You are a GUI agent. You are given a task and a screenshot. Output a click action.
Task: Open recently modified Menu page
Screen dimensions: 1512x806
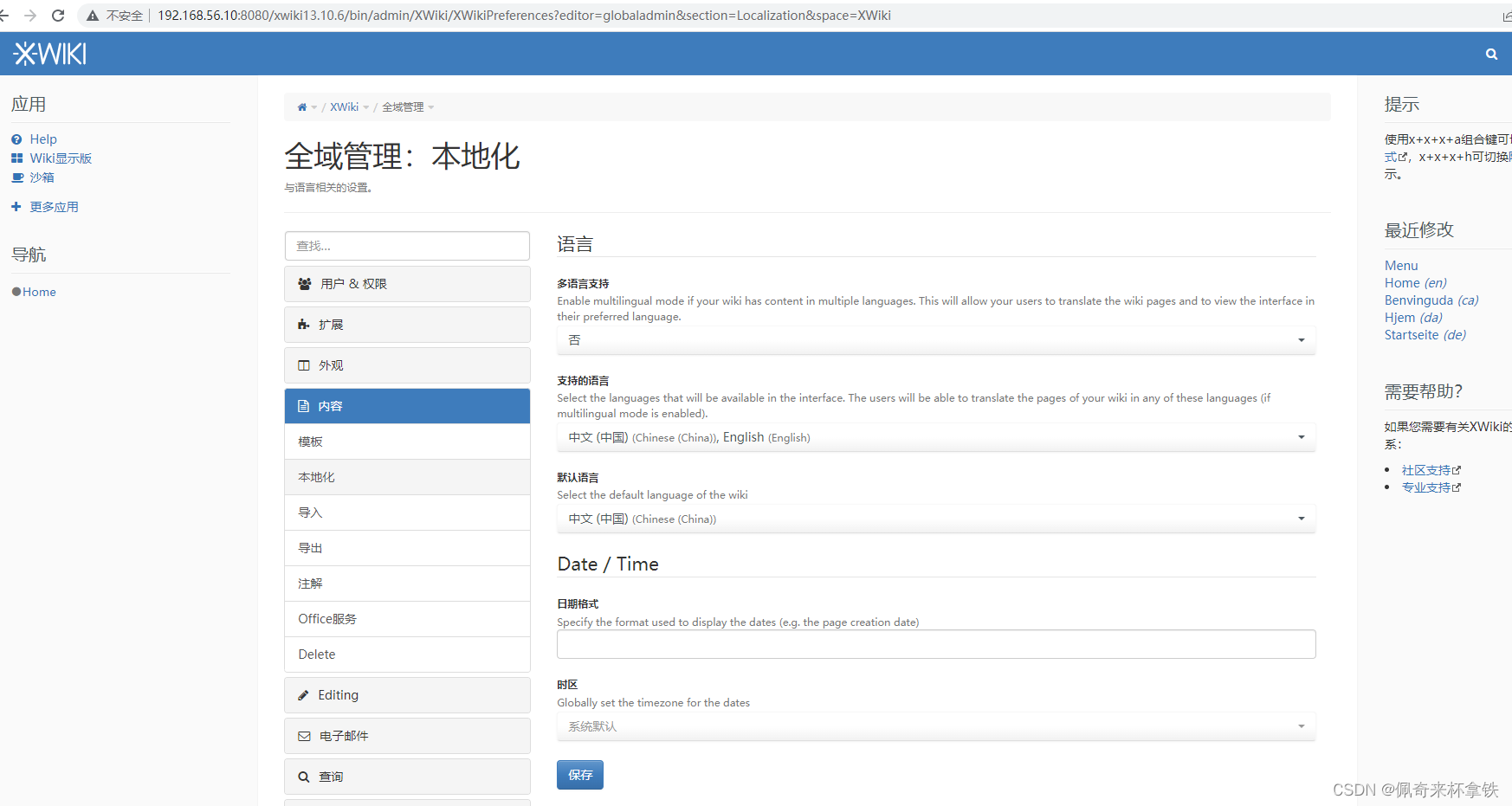(1401, 266)
